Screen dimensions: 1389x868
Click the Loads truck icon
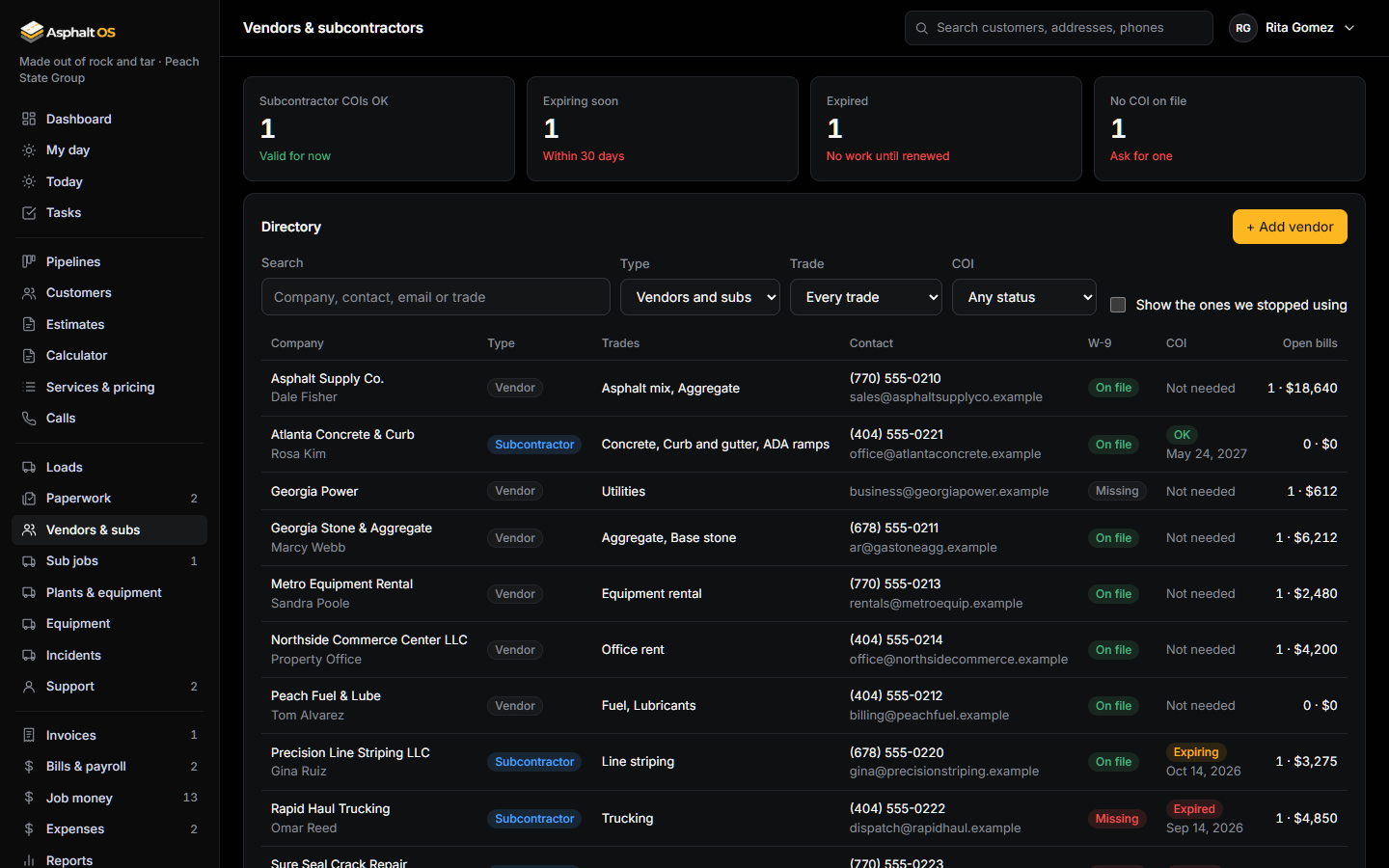(29, 467)
